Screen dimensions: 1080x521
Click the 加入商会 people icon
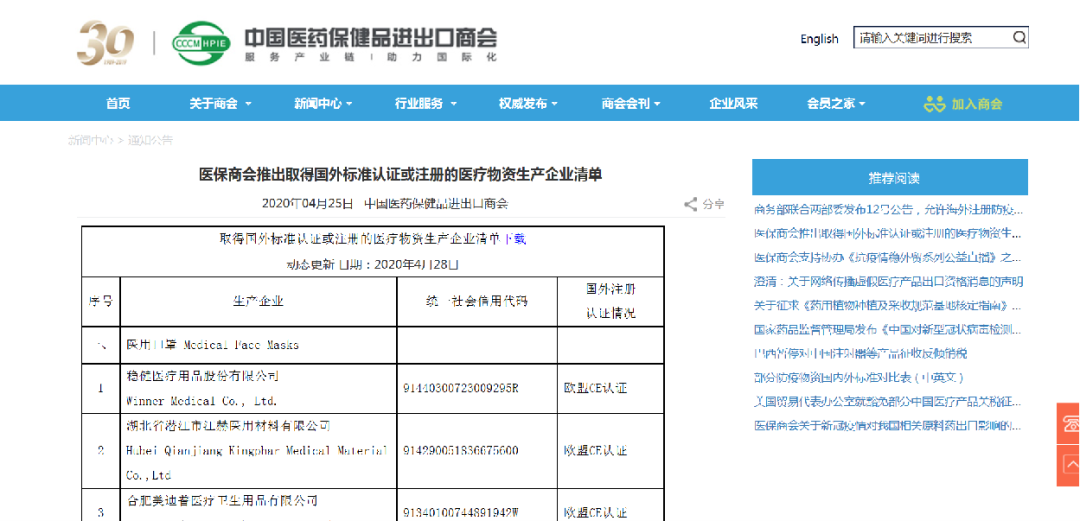[935, 104]
